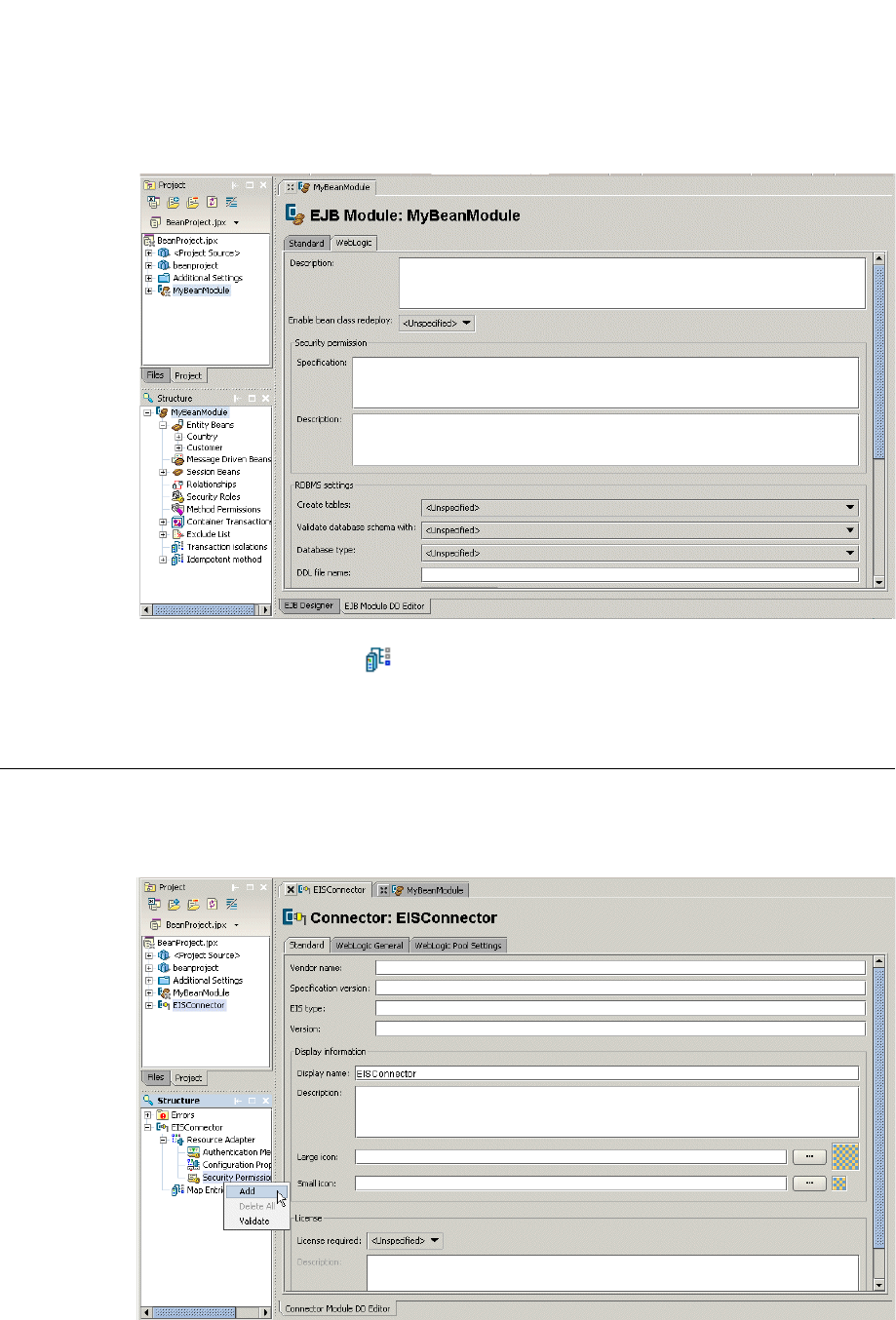Click the Message Driven Beans icon
The image size is (896, 1320).
(x=177, y=459)
